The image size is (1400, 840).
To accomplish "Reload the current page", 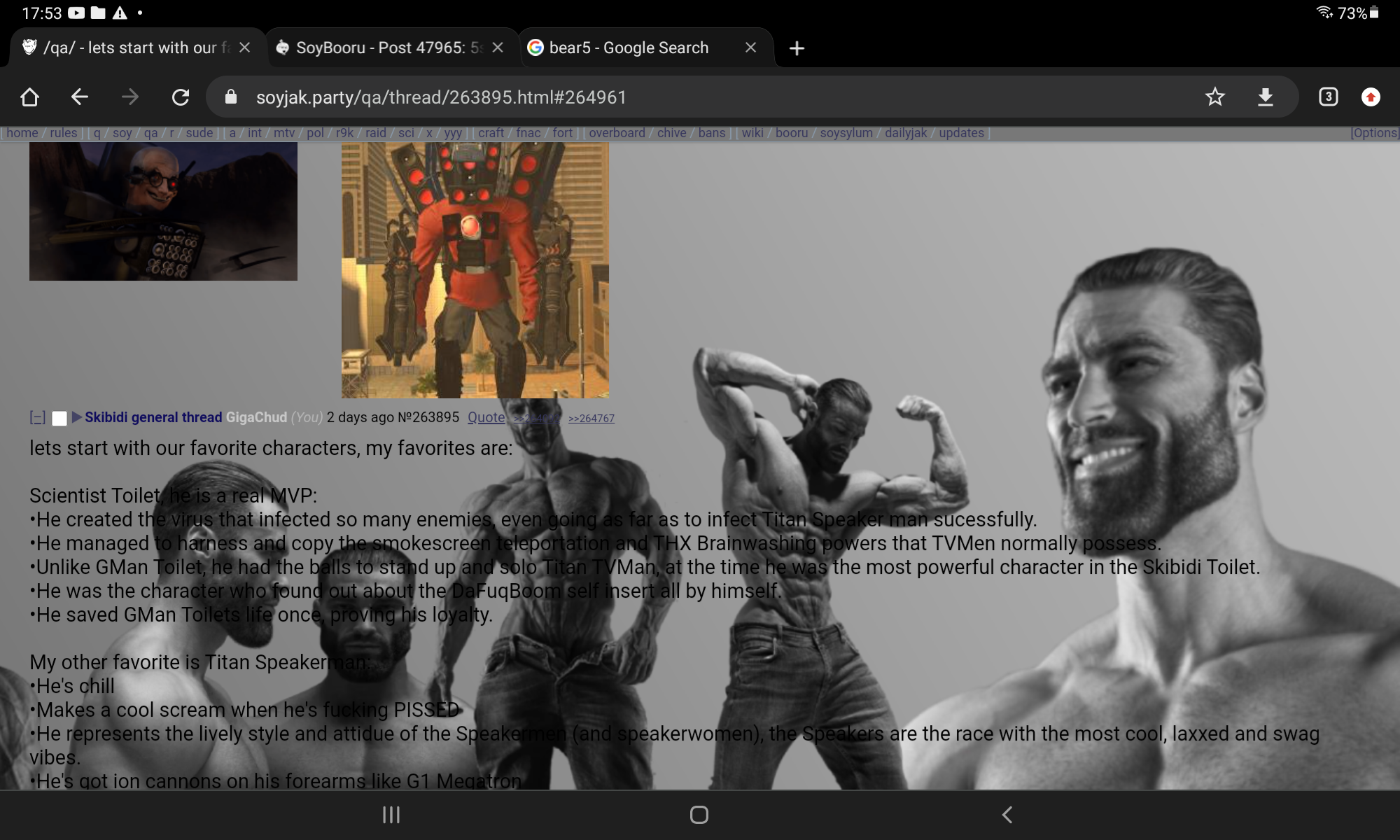I will [x=181, y=97].
